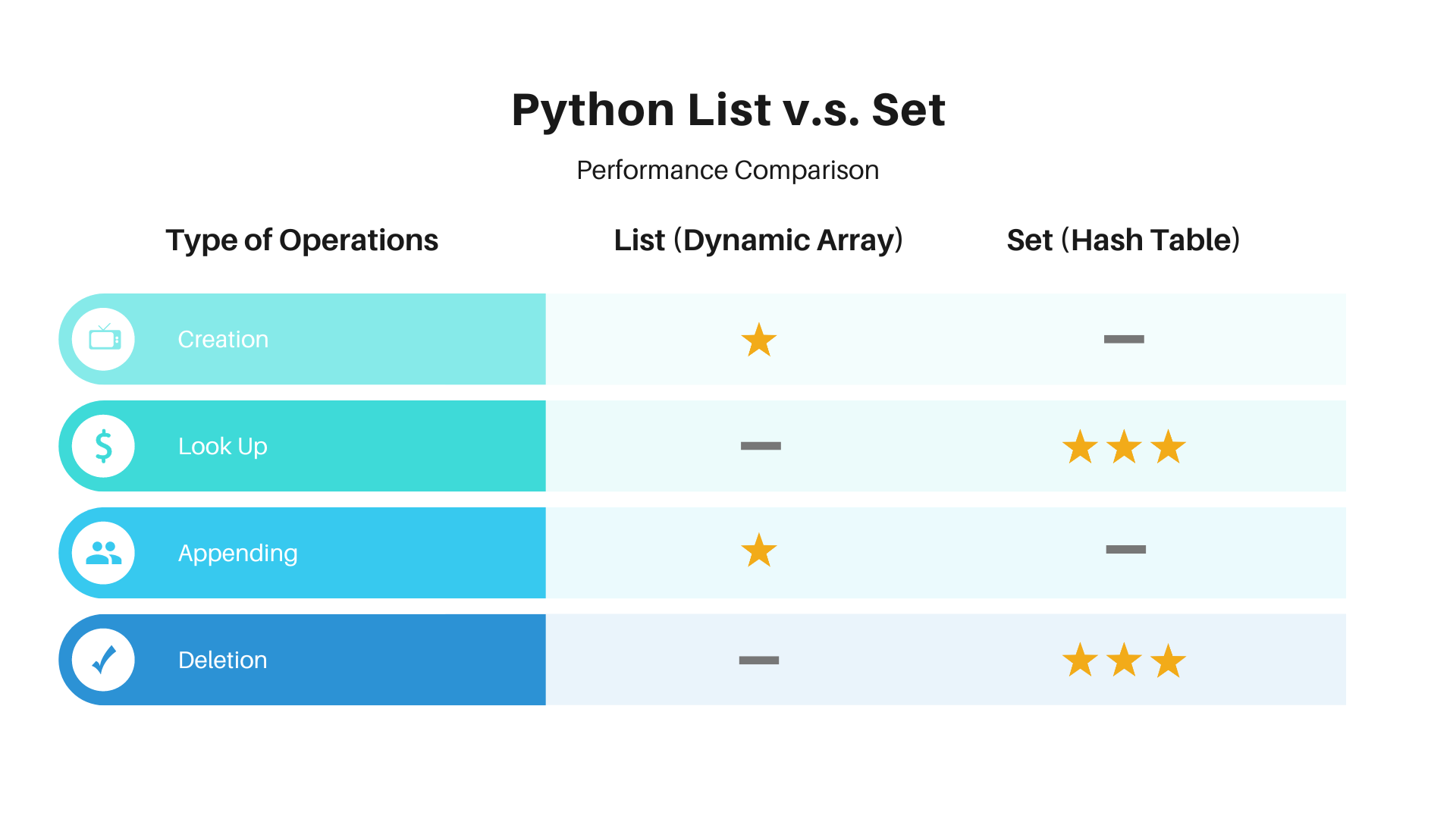
Task: Click the gray dash in Appending's Set column
Action: (x=1125, y=549)
